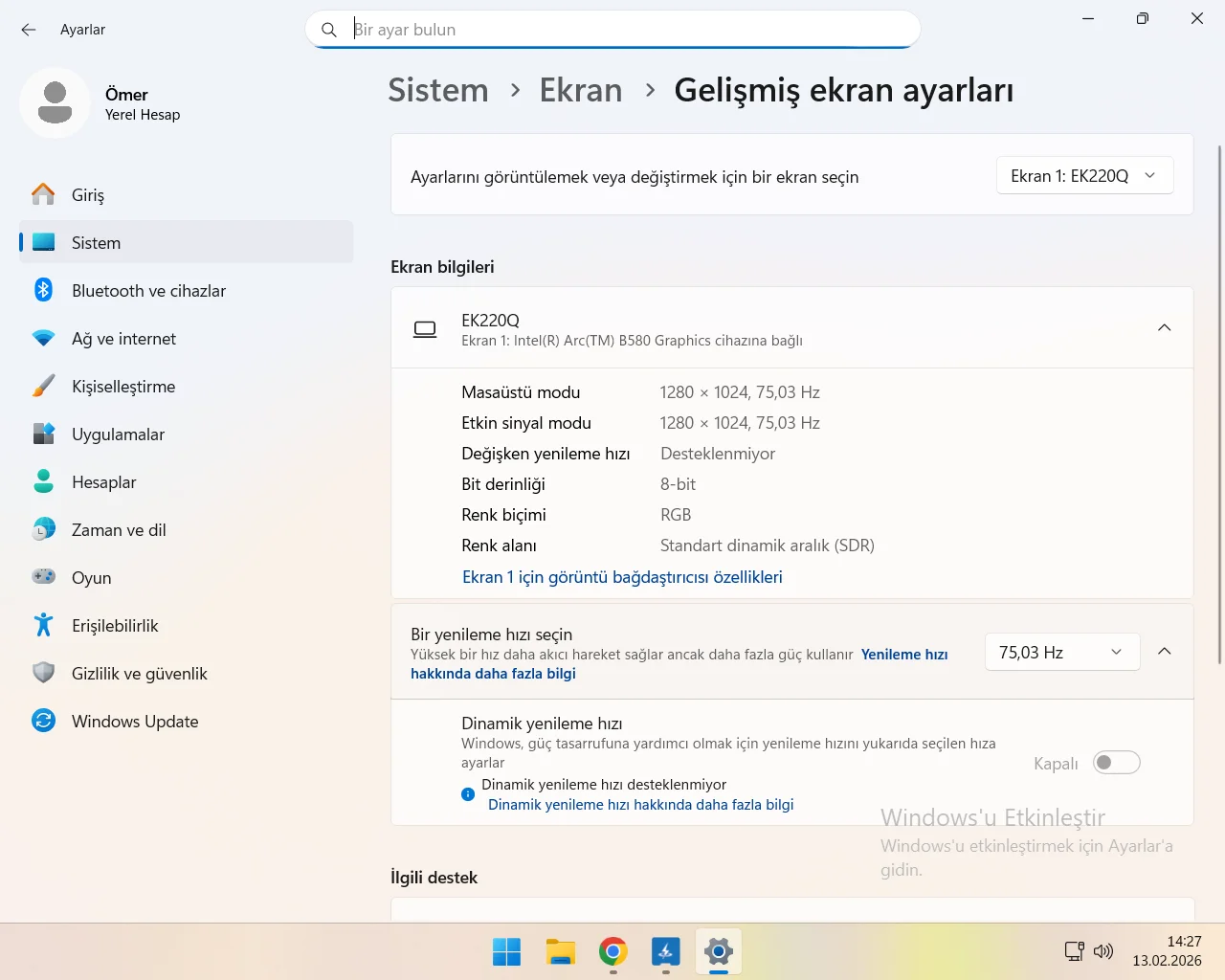
Task: Click the Erişilebilirlik accessibility icon
Action: pos(43,625)
